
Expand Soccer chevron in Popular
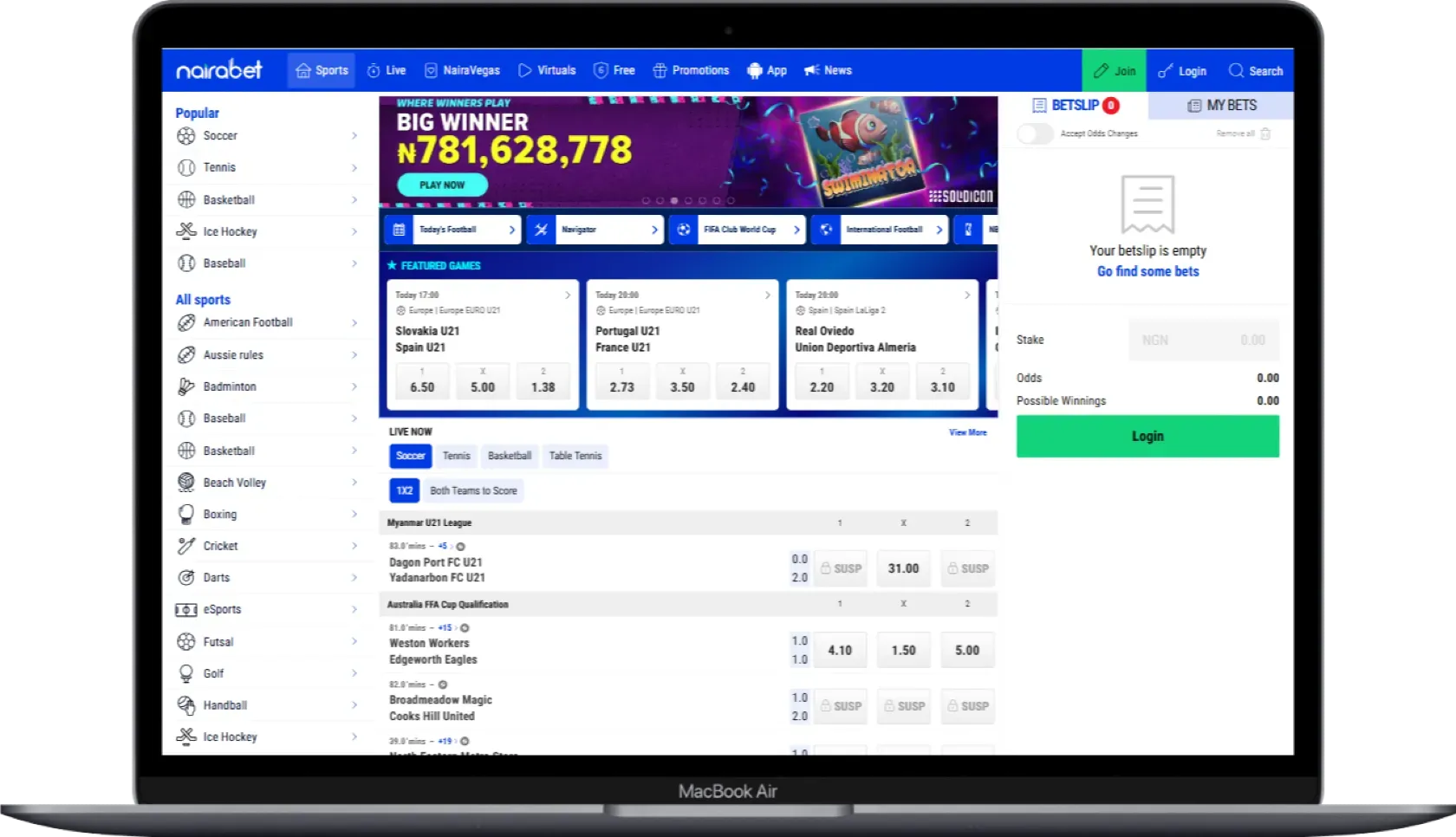pos(354,136)
